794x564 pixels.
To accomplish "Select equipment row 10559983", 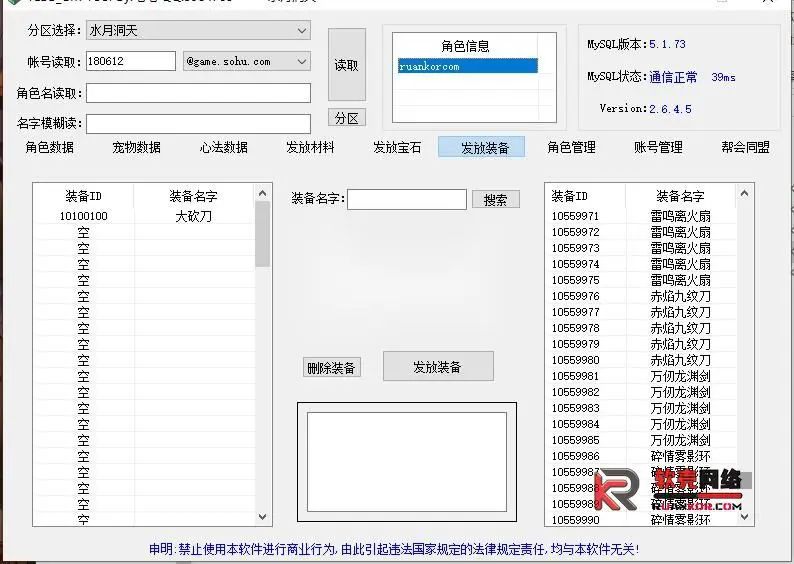I will click(x=642, y=408).
